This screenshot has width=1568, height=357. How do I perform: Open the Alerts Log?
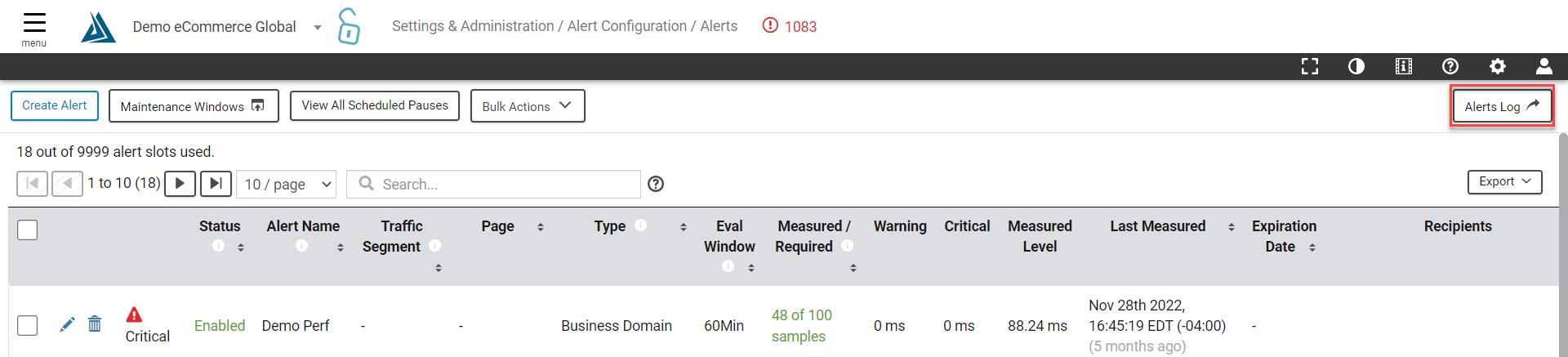pyautogui.click(x=1502, y=106)
